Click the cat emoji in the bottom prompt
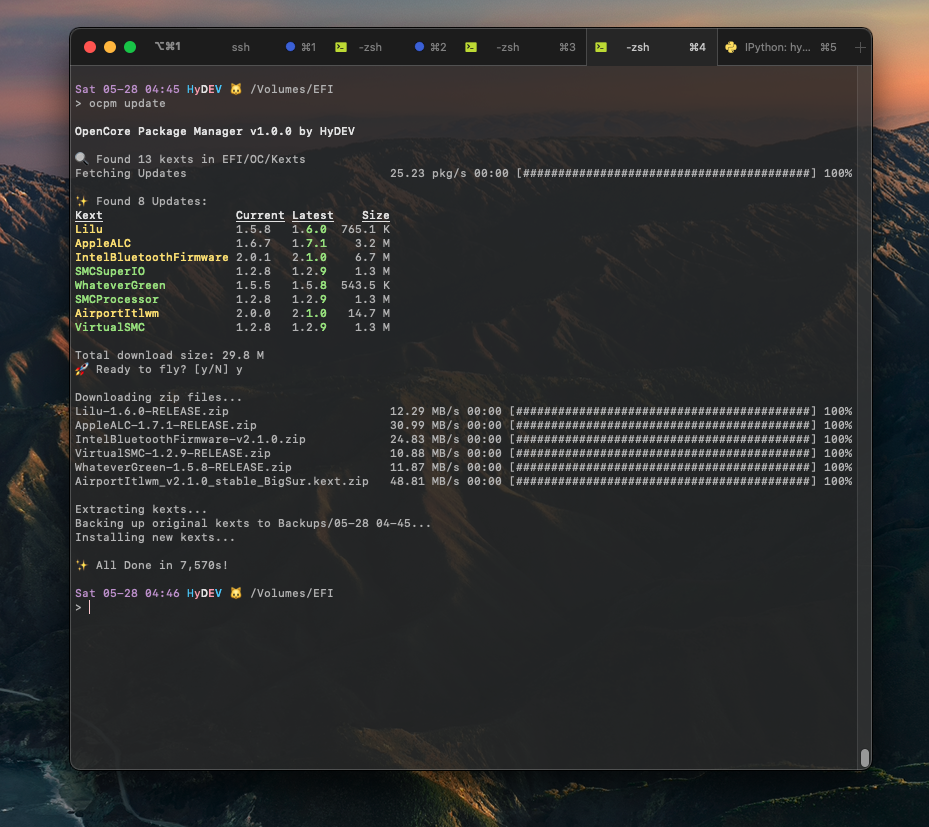929x827 pixels. pyautogui.click(x=236, y=594)
